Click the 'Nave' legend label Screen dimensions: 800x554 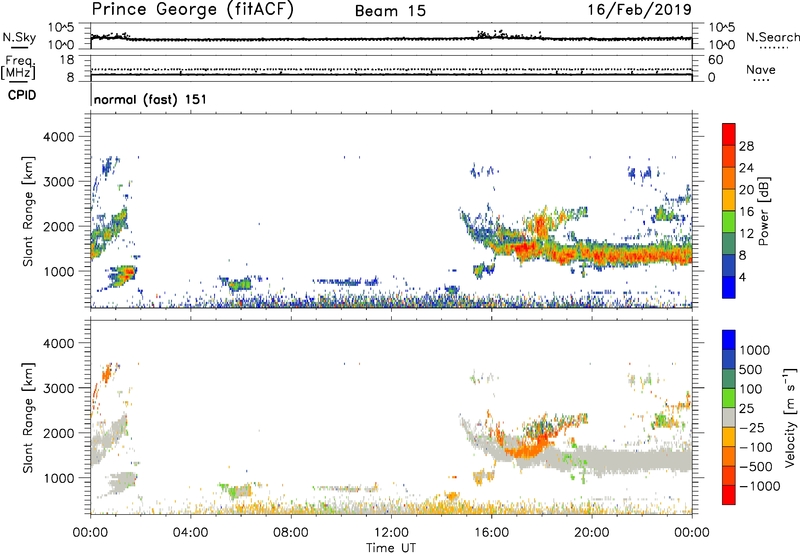[x=761, y=69]
